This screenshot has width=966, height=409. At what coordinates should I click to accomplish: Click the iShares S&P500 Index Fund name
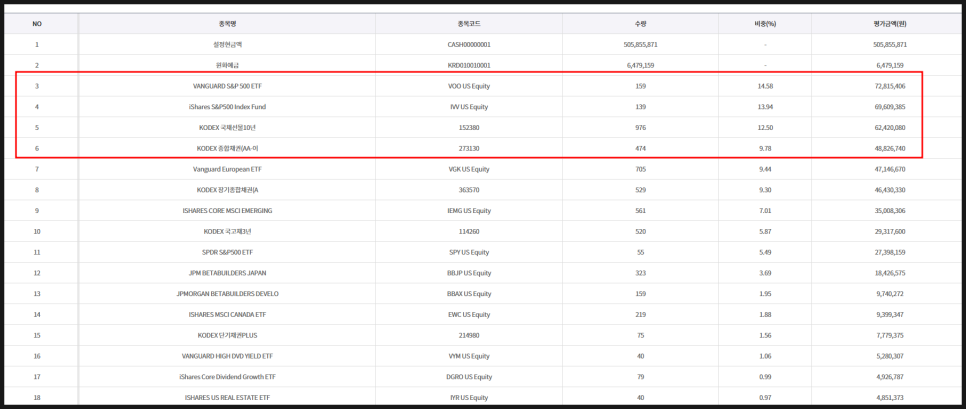pyautogui.click(x=227, y=107)
